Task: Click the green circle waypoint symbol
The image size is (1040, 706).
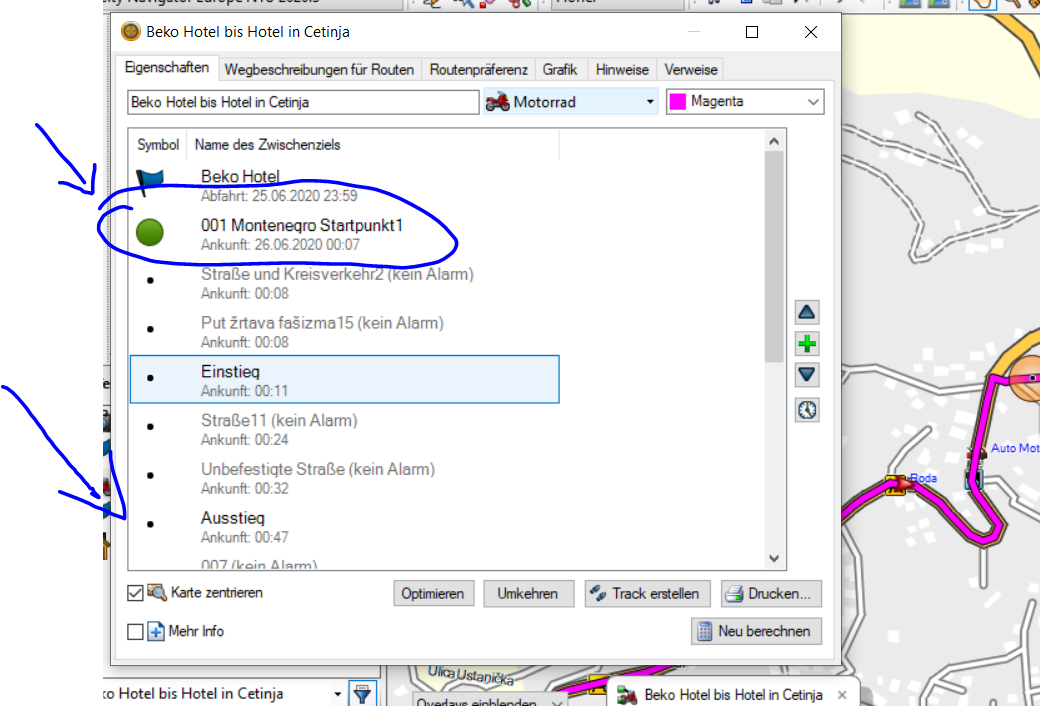Action: tap(150, 234)
